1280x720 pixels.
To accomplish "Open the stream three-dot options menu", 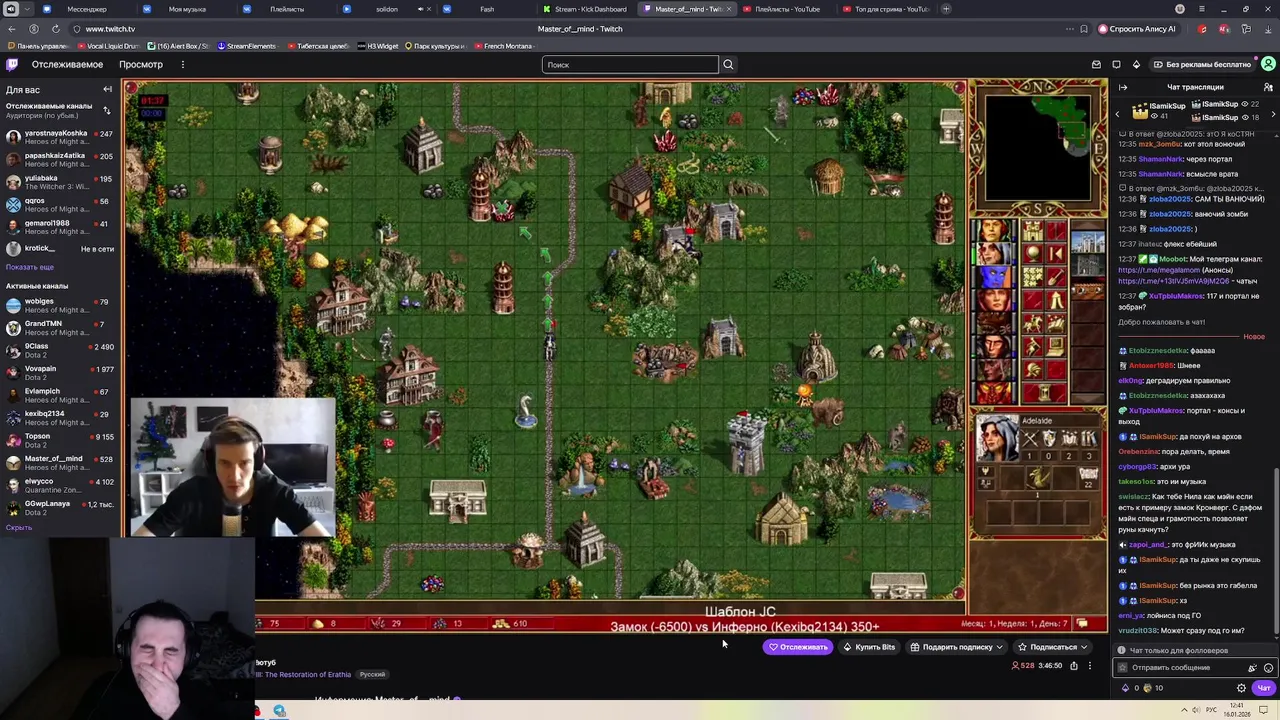I will point(1090,665).
